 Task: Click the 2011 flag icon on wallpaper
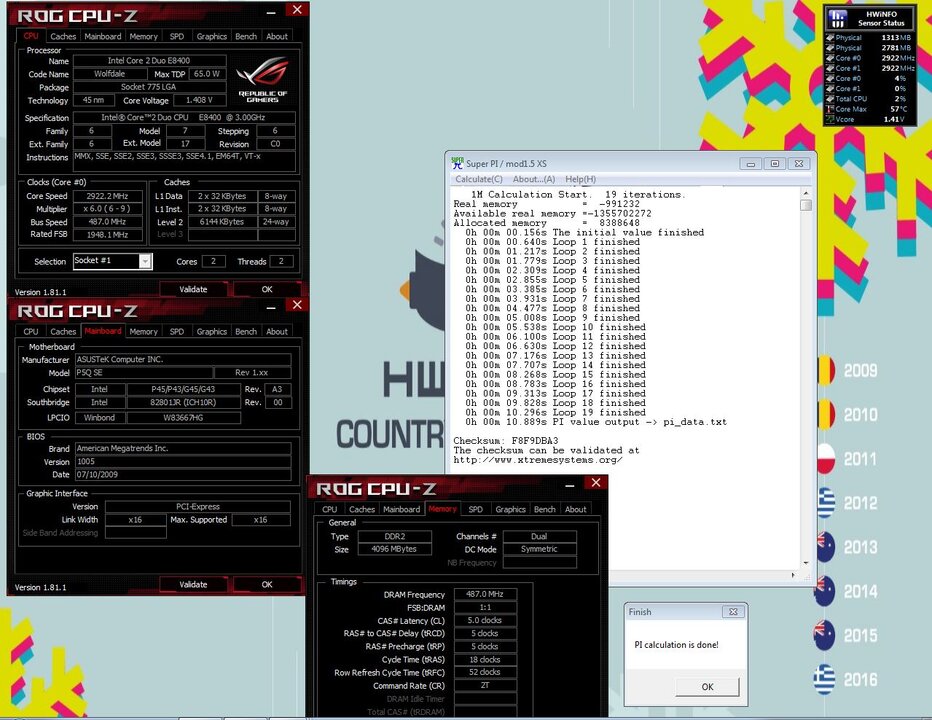(x=826, y=459)
